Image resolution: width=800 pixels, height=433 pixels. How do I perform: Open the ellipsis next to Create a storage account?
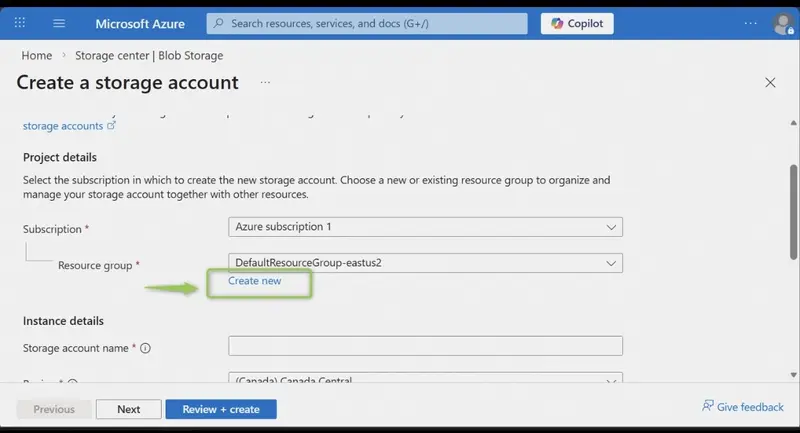(x=265, y=82)
